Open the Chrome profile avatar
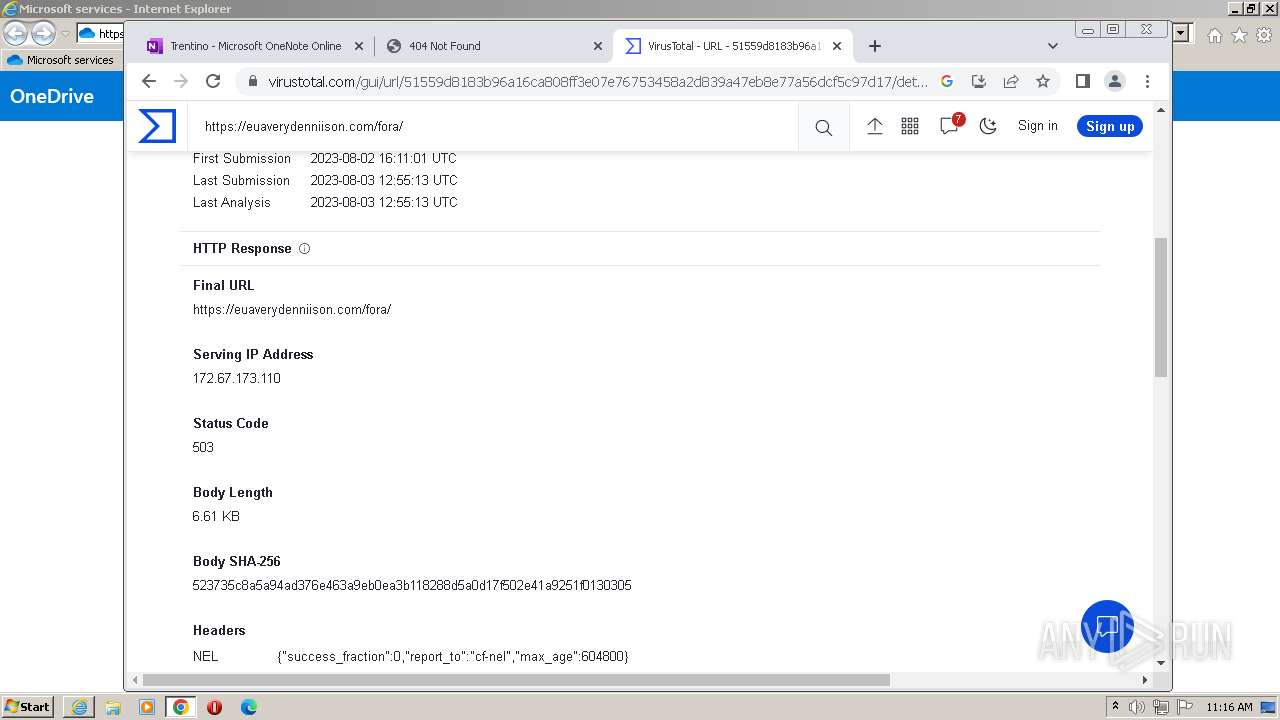1280x720 pixels. click(1114, 81)
